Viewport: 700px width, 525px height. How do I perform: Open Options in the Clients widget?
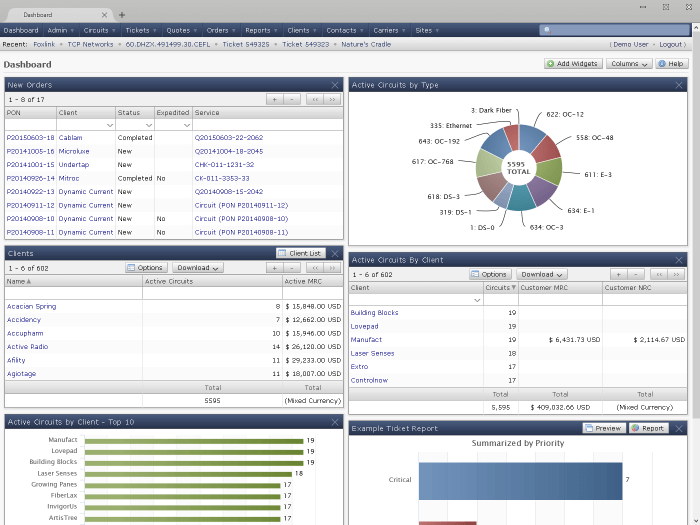click(x=146, y=268)
